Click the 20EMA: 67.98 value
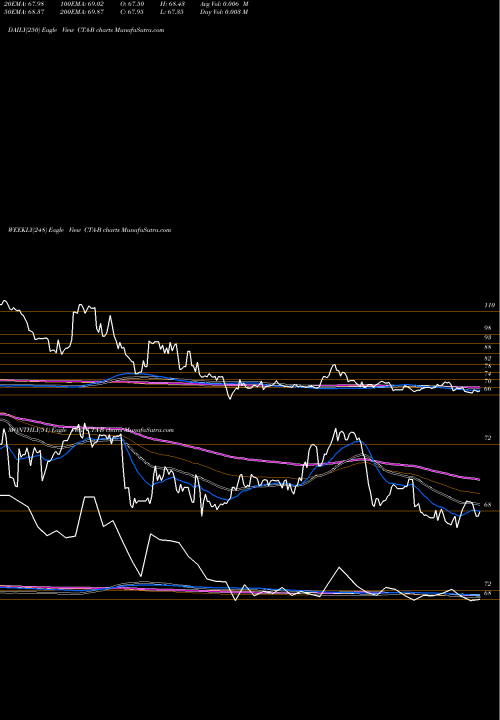Screen dimensions: 500x720 coord(24,4)
